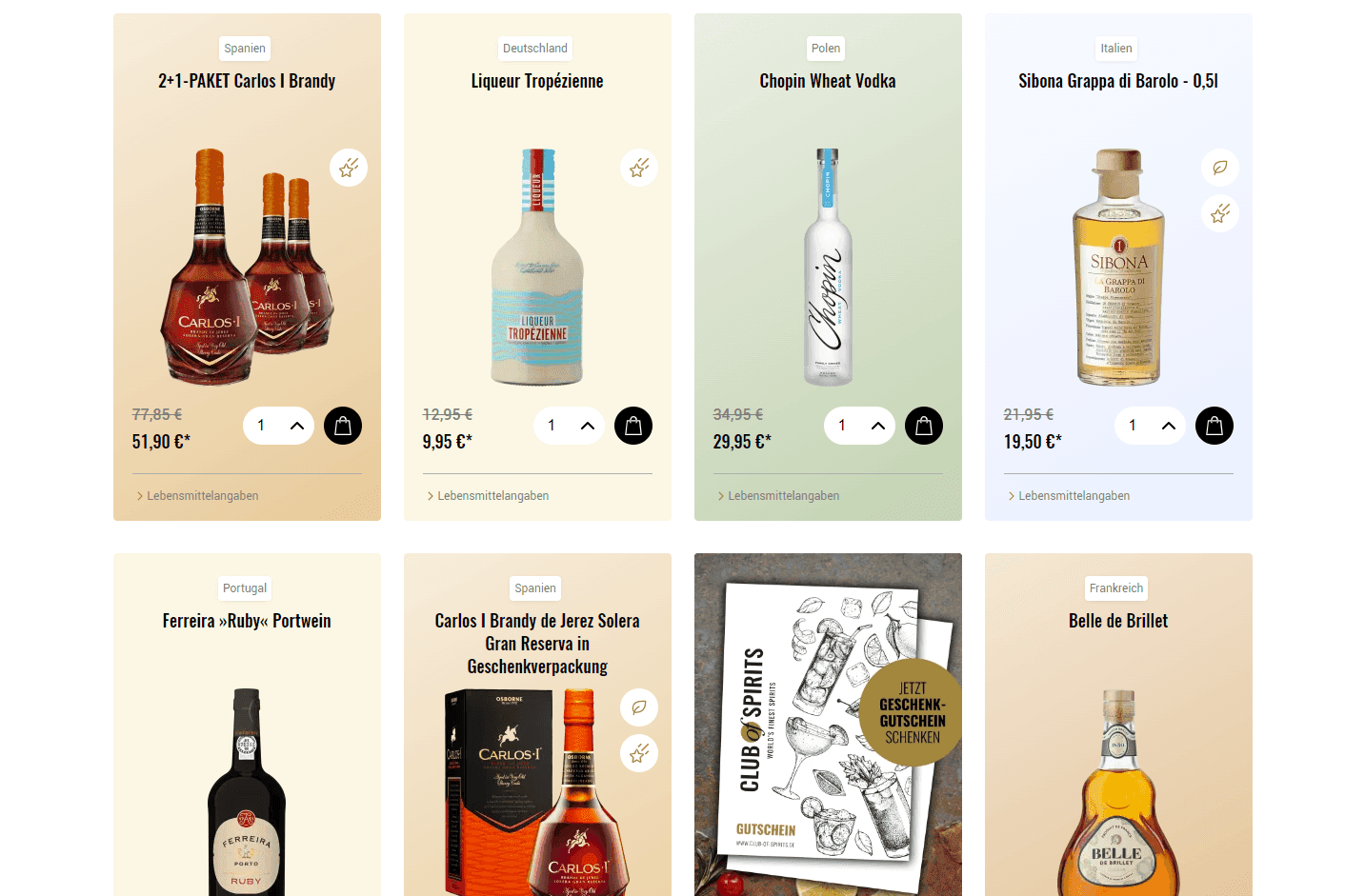
Task: Click the Chopin vodka bottle image
Action: click(x=828, y=267)
